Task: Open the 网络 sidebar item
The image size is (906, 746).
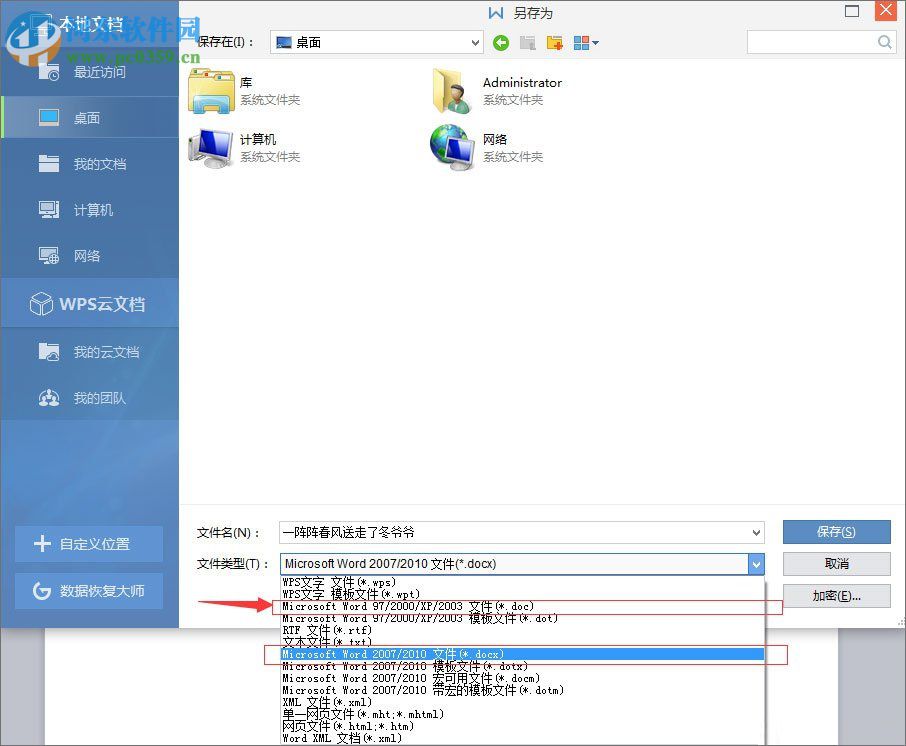Action: 90,256
